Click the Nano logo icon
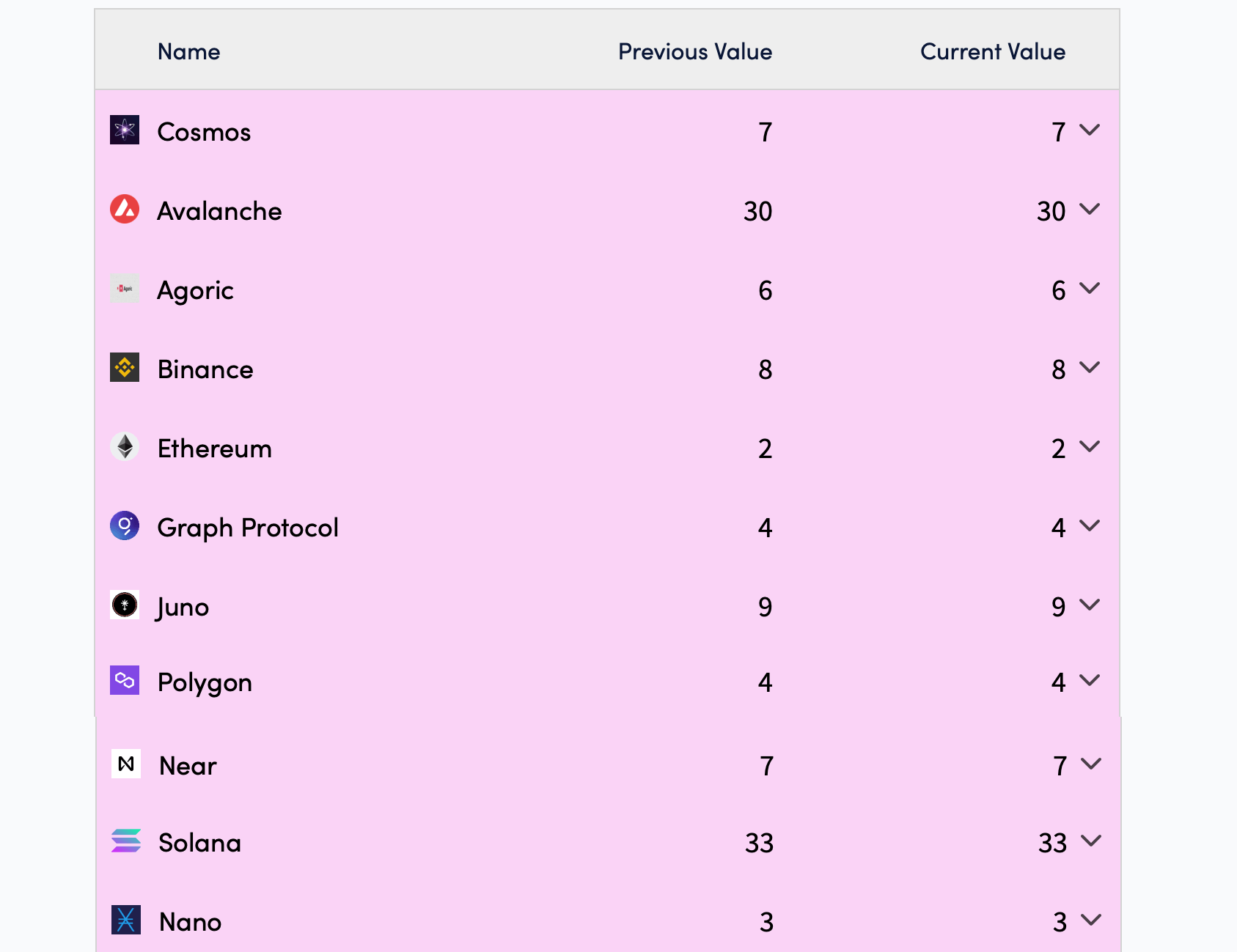 pyautogui.click(x=126, y=920)
